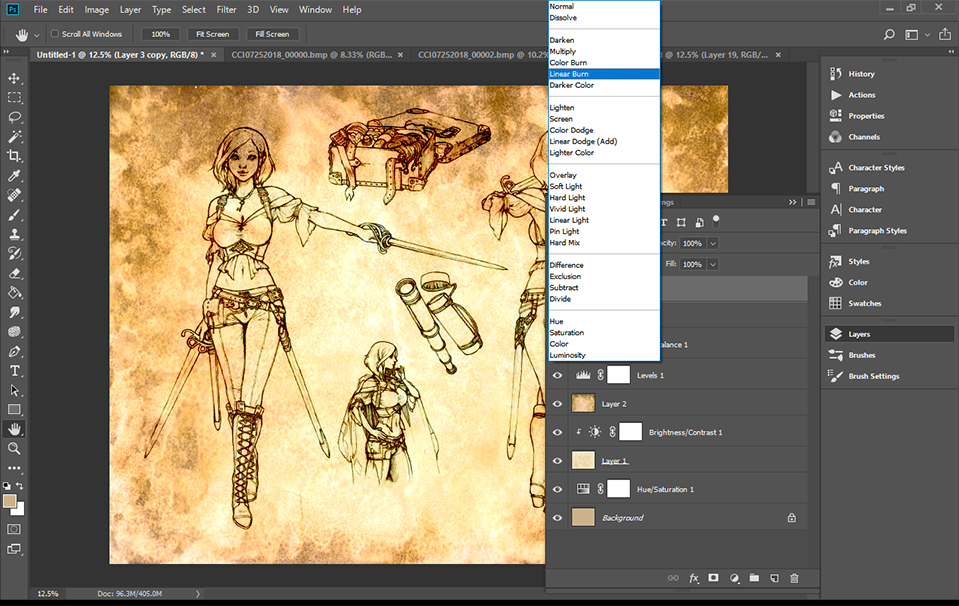Select the Horizontal Type tool

click(x=14, y=371)
